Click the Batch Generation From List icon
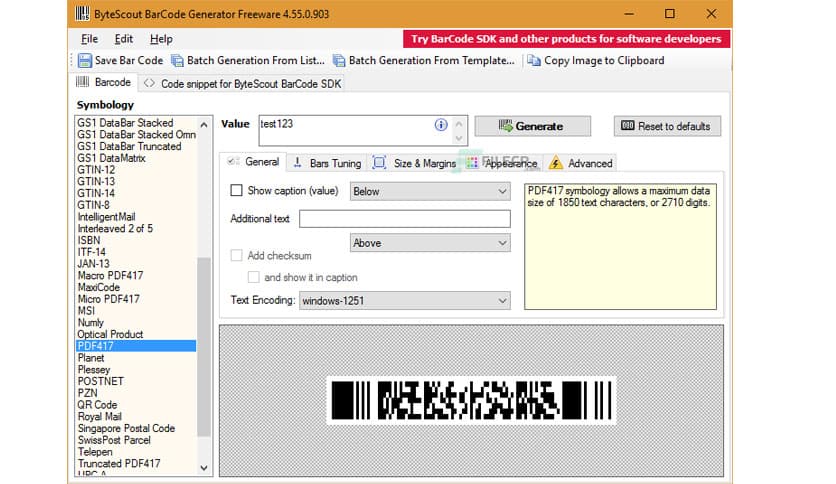This screenshot has width=836, height=484. (x=177, y=61)
